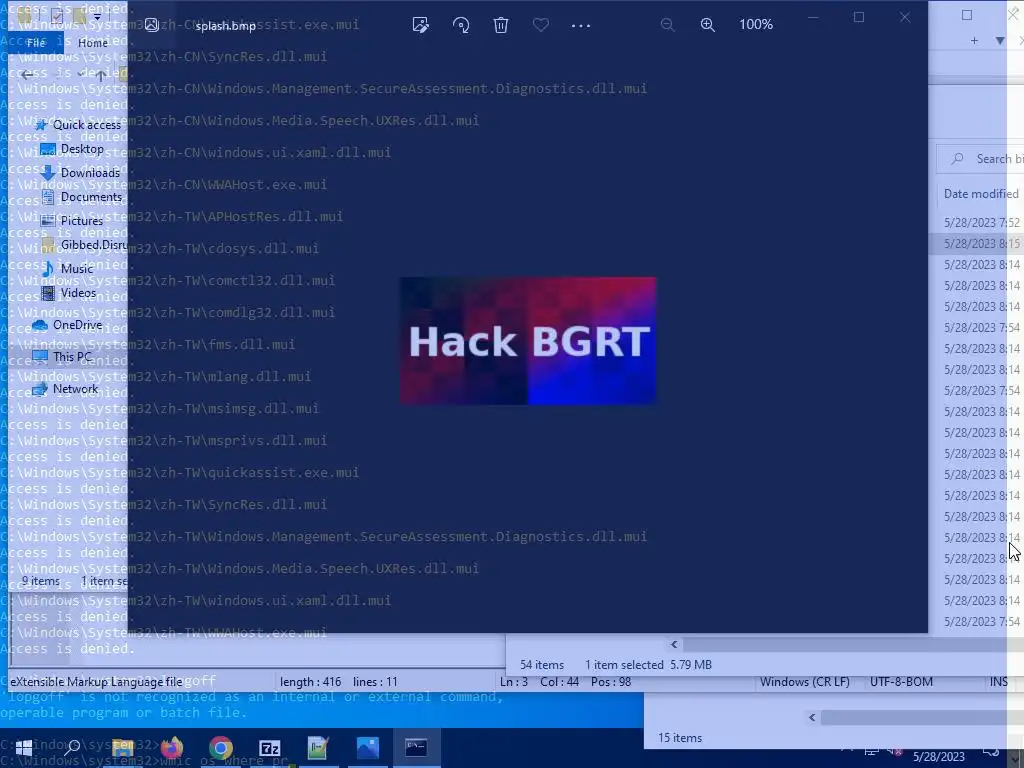Click the 100% zoom level indicator
This screenshot has width=1024, height=768.
(756, 24)
